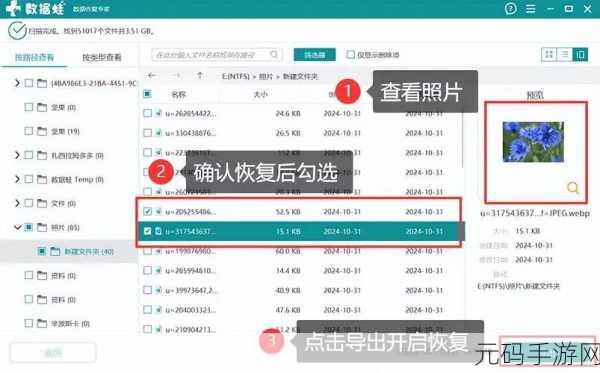Expand the {4BA986E3-21BA-4451 tree node
The image size is (600, 373).
(16, 83)
